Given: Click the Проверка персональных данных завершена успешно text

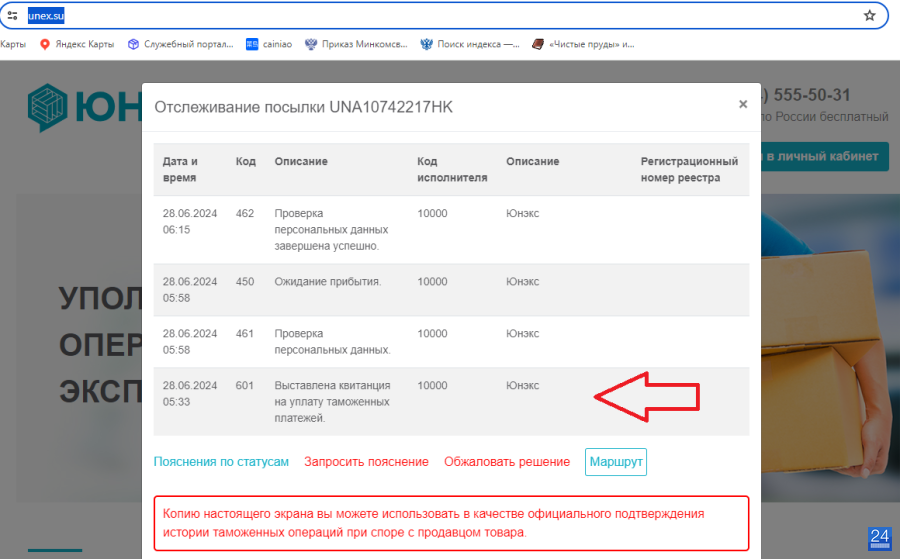Looking at the screenshot, I should (331, 230).
